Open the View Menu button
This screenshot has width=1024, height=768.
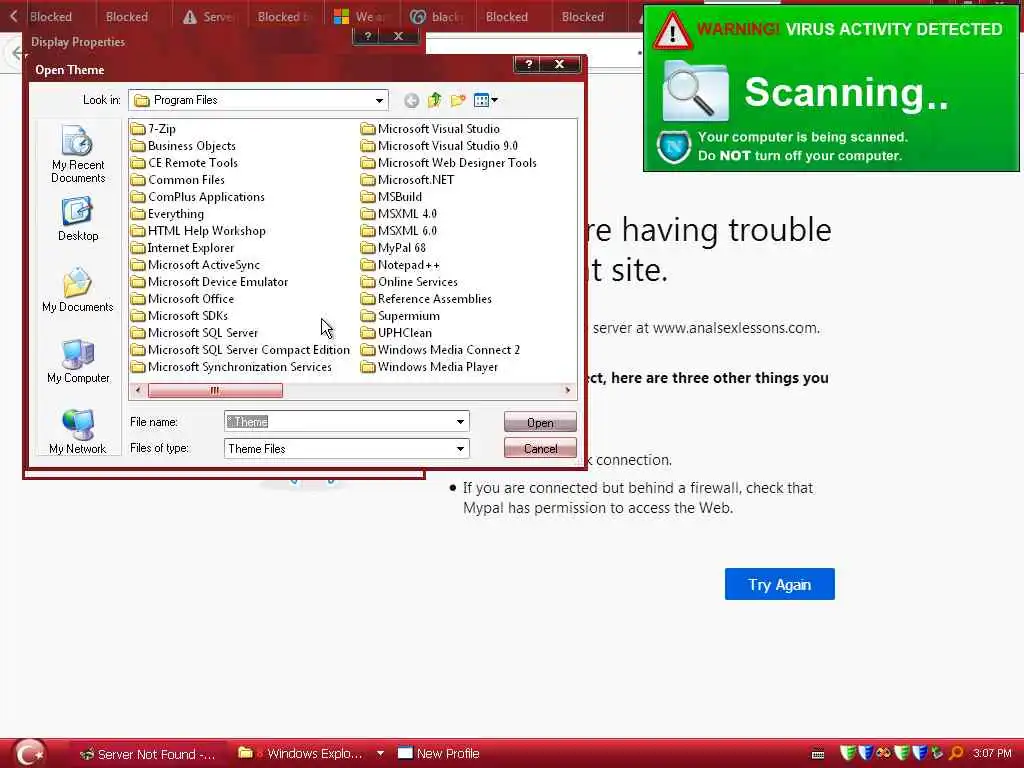tap(485, 100)
